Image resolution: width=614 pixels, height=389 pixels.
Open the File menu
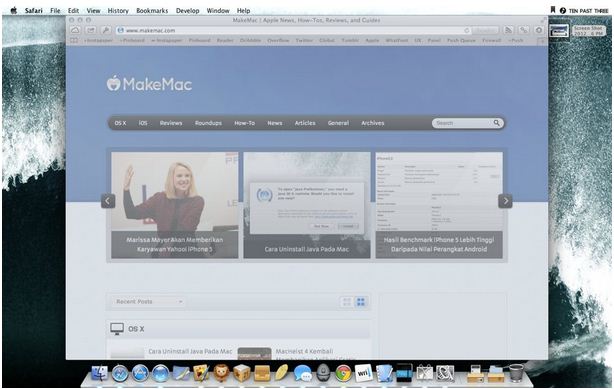click(55, 11)
